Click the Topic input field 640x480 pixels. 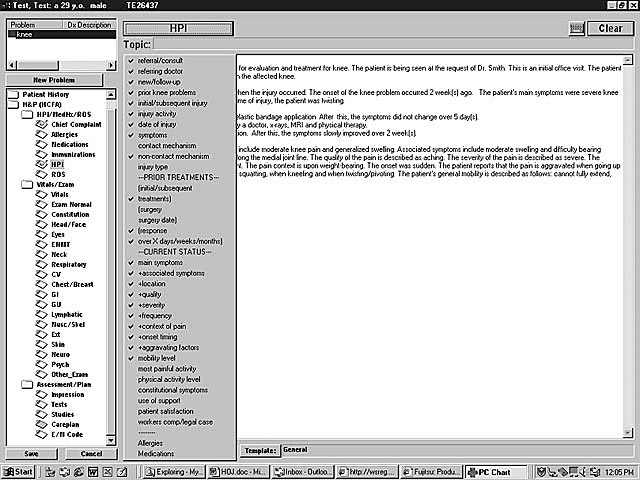[x=393, y=44]
